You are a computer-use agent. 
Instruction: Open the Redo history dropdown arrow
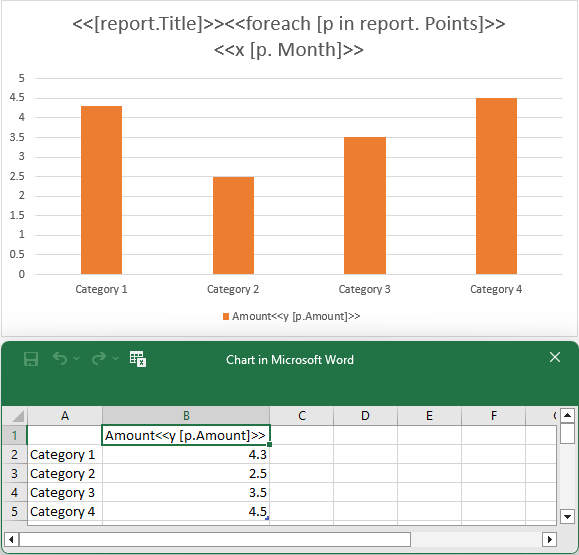(x=116, y=358)
